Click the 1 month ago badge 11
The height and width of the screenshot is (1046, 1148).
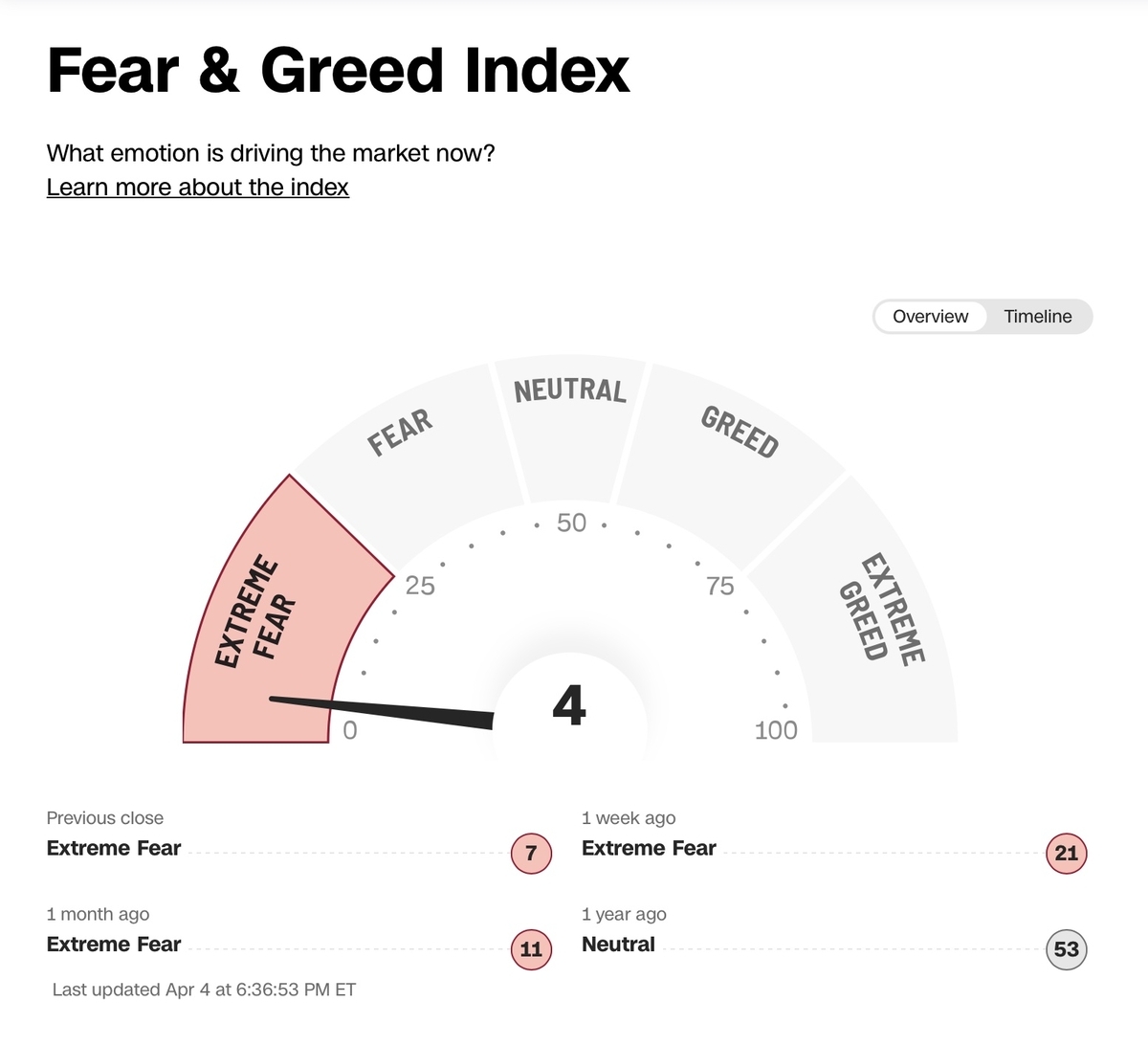pos(532,949)
